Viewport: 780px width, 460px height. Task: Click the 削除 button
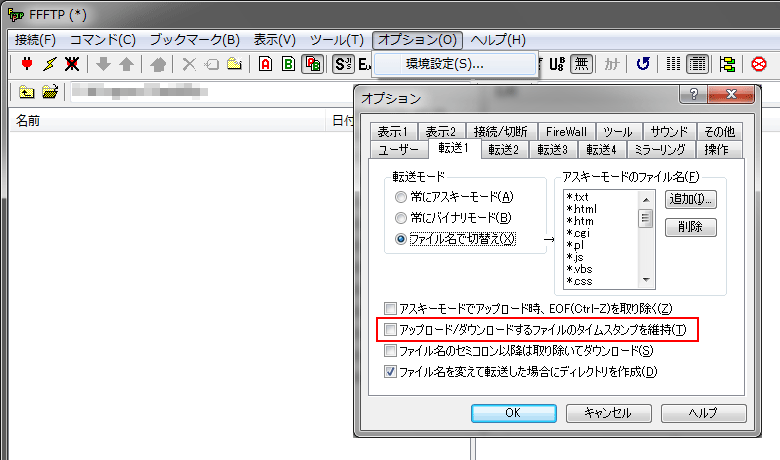pos(690,227)
